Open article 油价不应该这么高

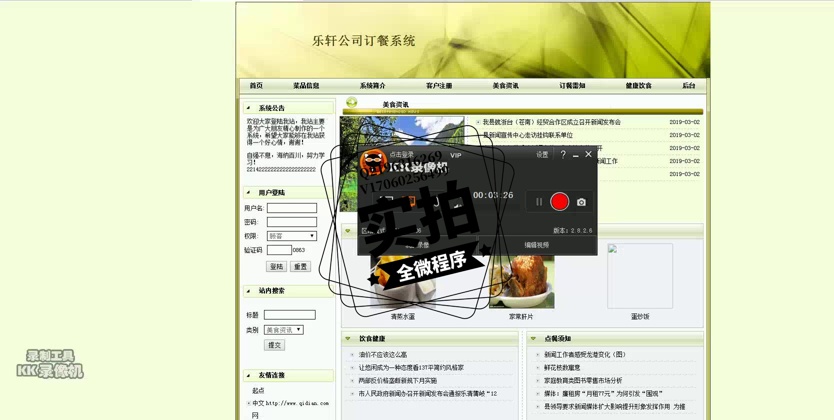coord(382,354)
